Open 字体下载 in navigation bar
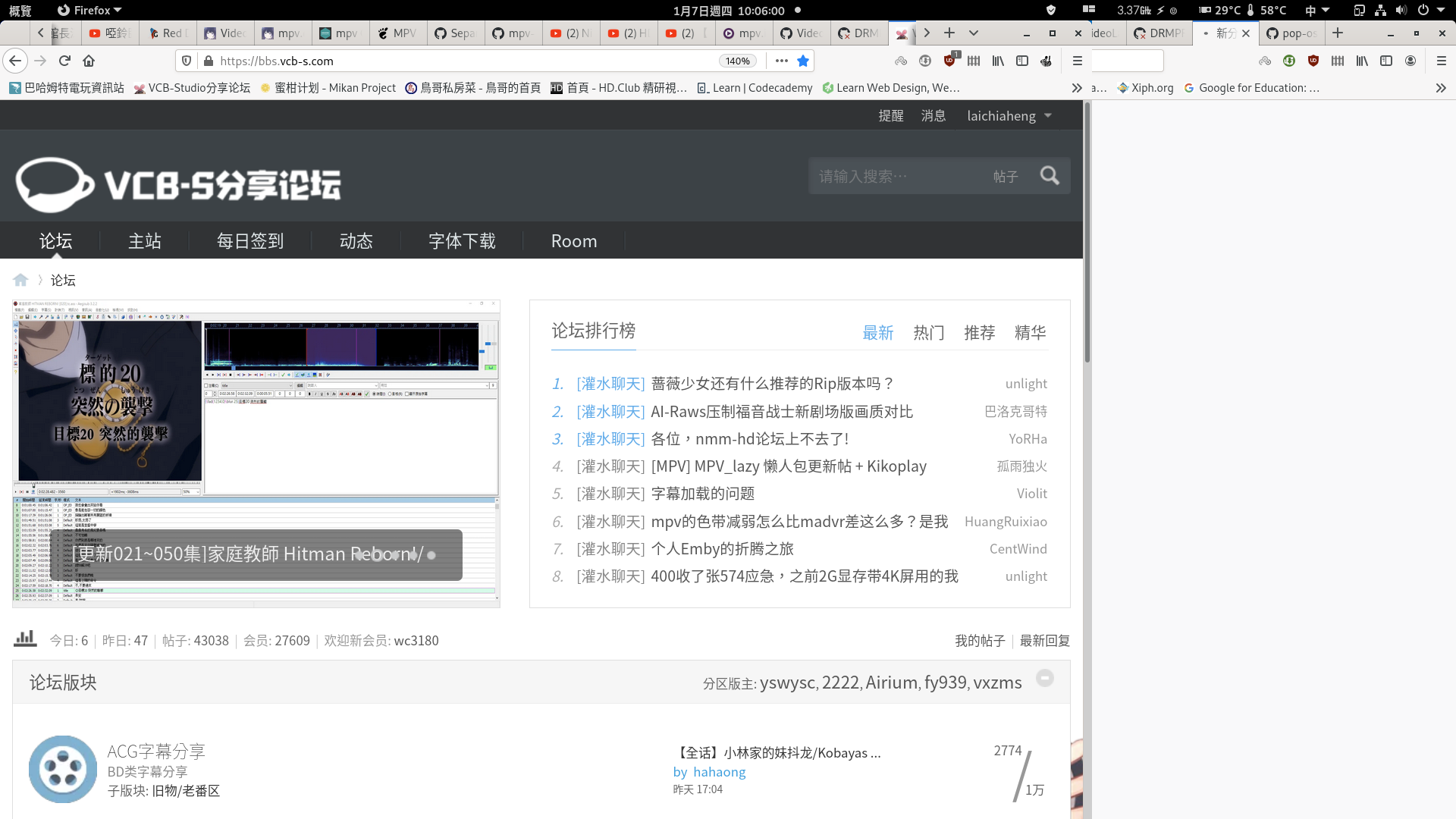The height and width of the screenshot is (819, 1456). pos(462,240)
